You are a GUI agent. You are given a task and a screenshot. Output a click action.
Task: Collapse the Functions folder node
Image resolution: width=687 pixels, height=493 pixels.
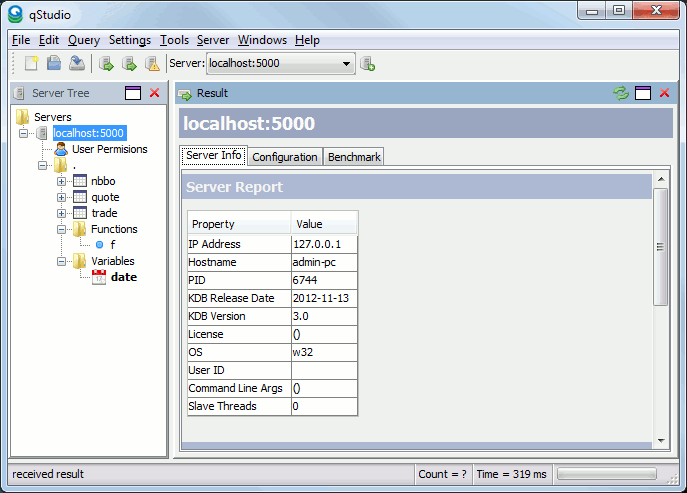click(61, 229)
